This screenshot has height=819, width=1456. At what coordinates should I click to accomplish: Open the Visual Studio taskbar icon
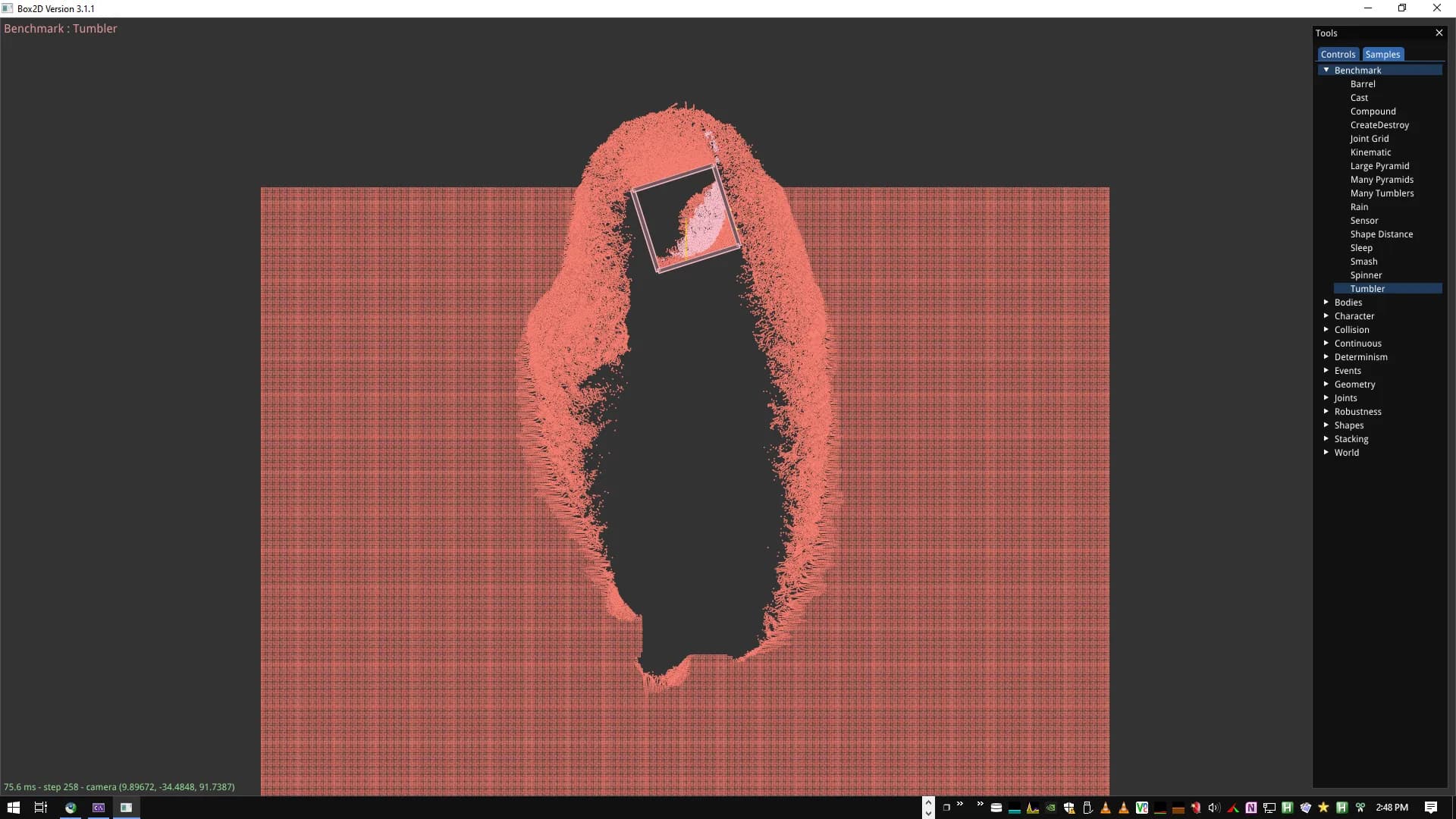click(99, 808)
